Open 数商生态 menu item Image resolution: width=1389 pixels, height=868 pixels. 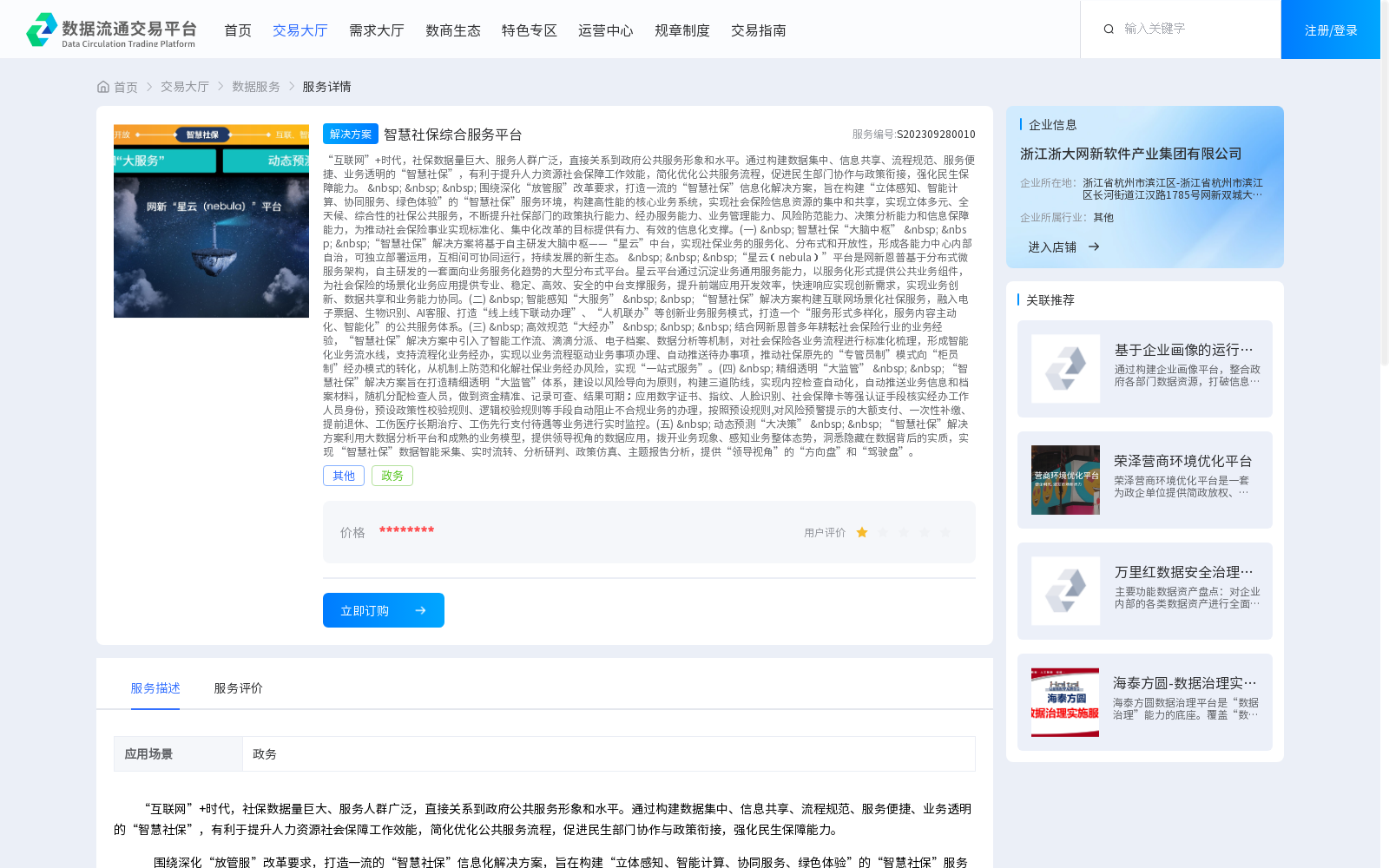pyautogui.click(x=453, y=30)
